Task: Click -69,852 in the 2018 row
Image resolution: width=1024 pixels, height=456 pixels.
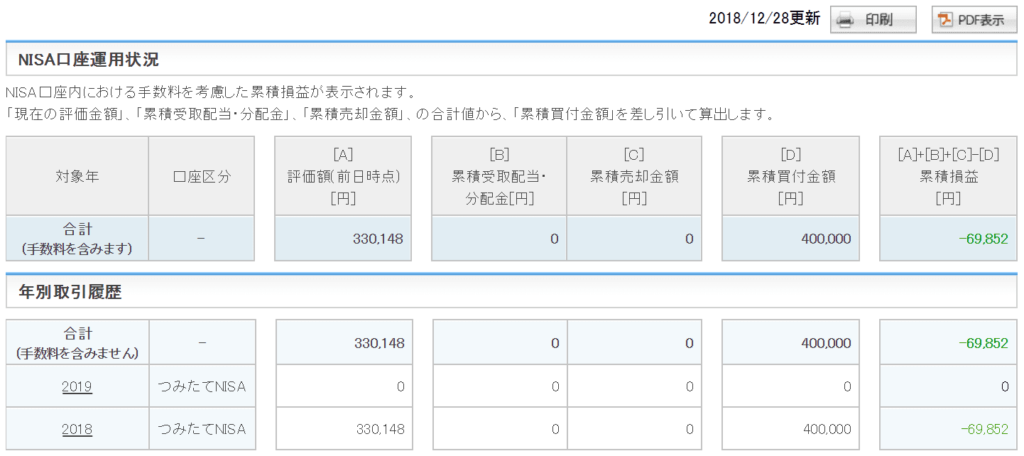Action: (x=984, y=429)
